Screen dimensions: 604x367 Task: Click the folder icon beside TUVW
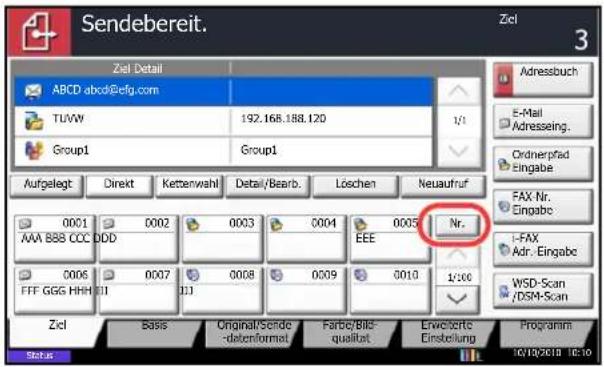coord(34,121)
